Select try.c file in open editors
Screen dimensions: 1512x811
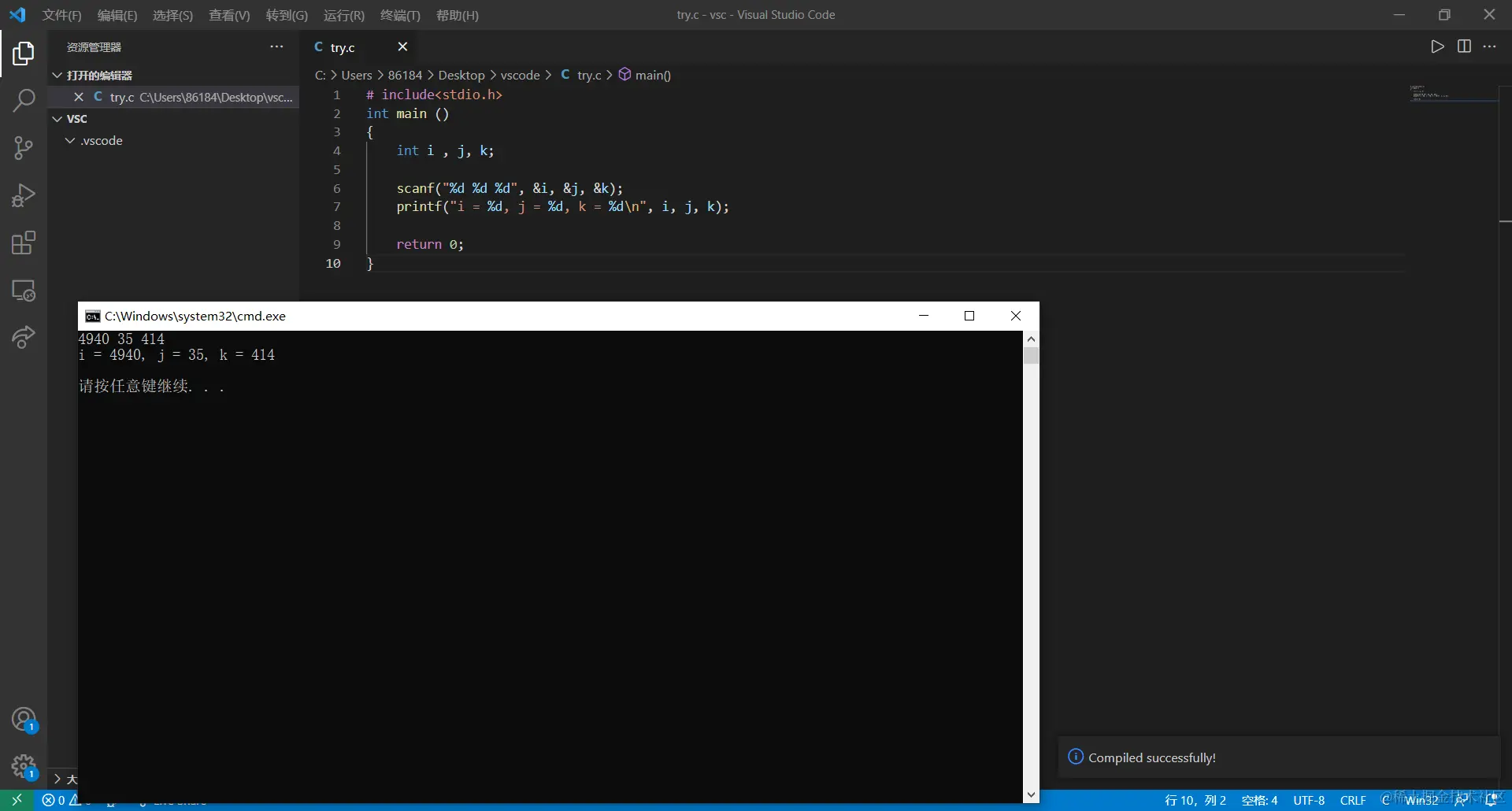[x=173, y=97]
